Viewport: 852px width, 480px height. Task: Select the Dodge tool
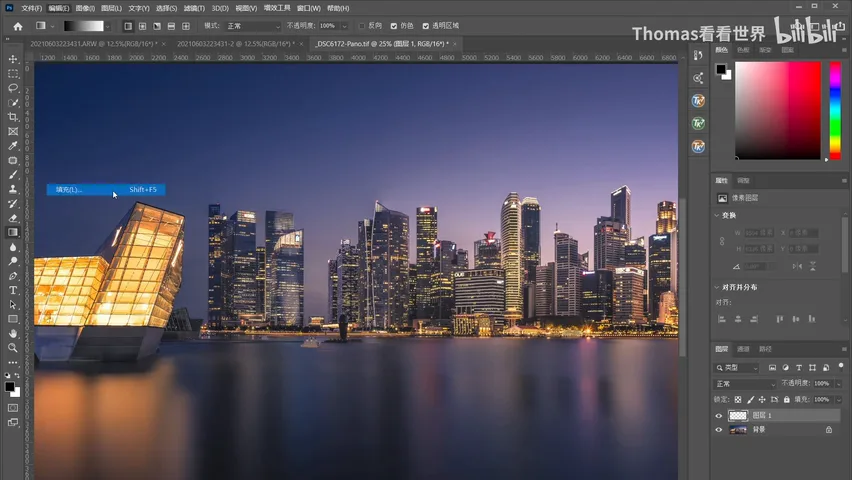(13, 261)
